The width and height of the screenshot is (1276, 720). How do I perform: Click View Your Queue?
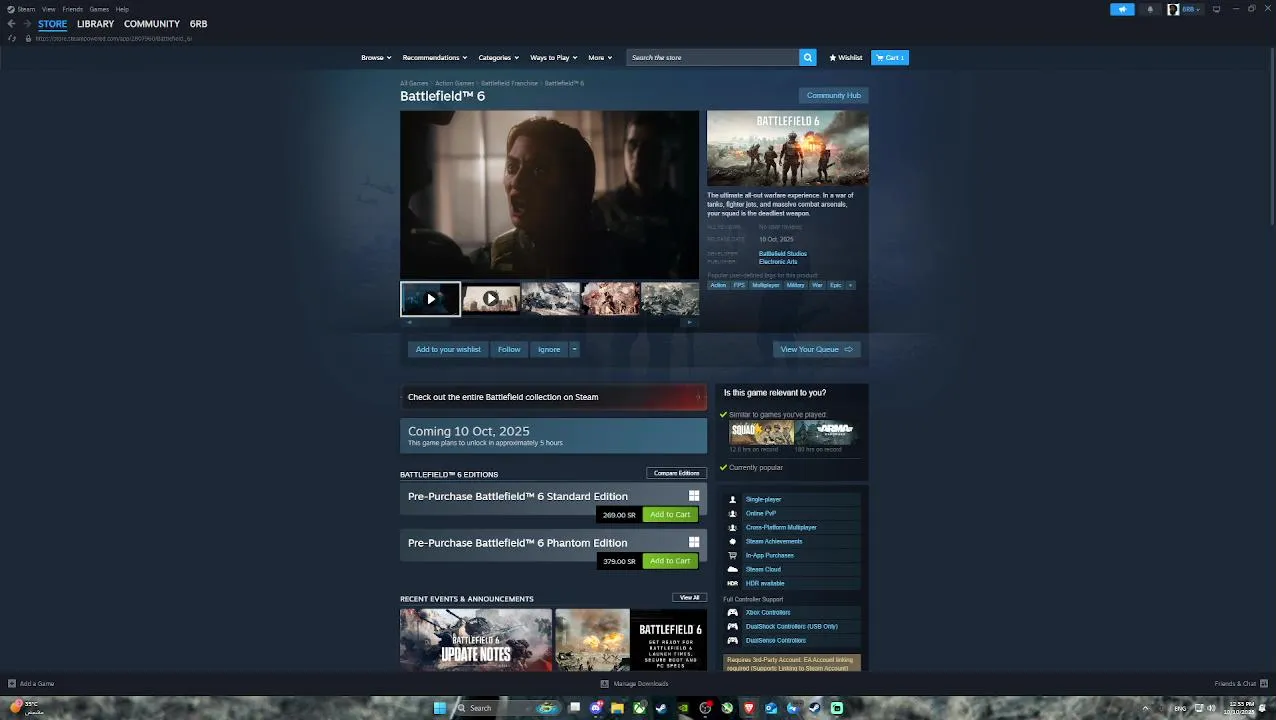(x=816, y=349)
